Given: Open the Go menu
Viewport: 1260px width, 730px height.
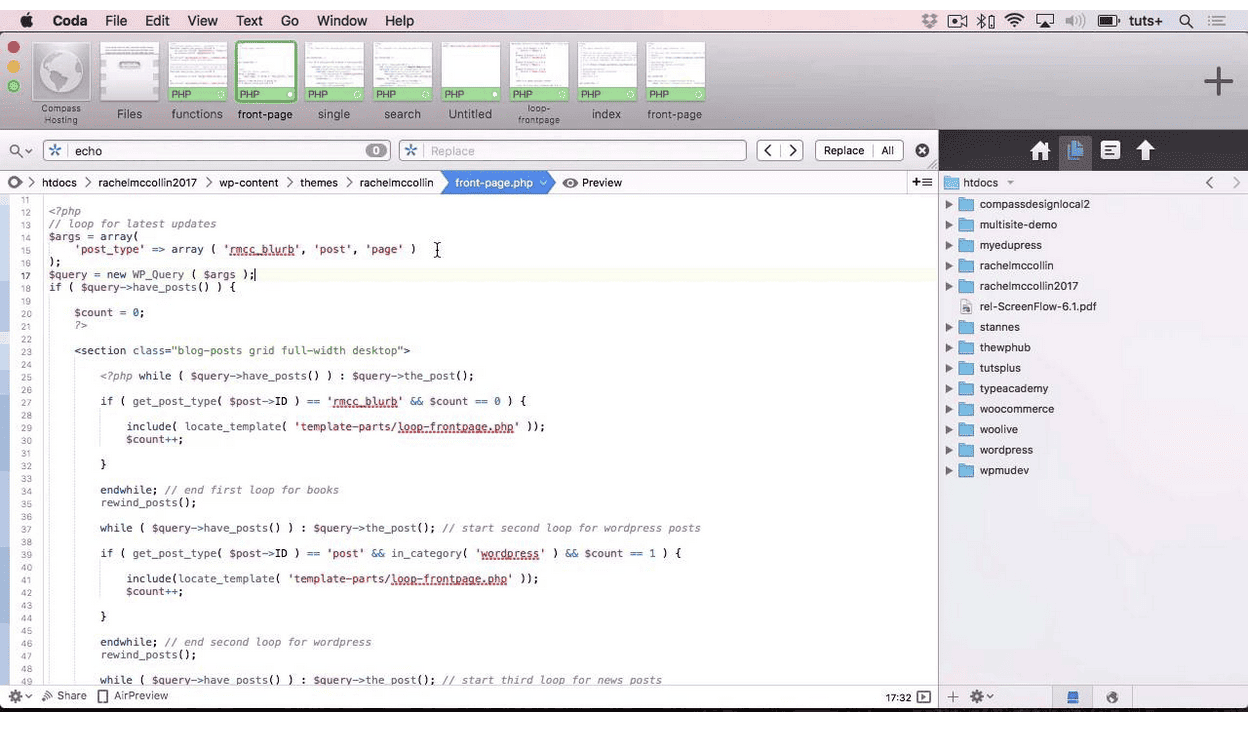Looking at the screenshot, I should (290, 21).
